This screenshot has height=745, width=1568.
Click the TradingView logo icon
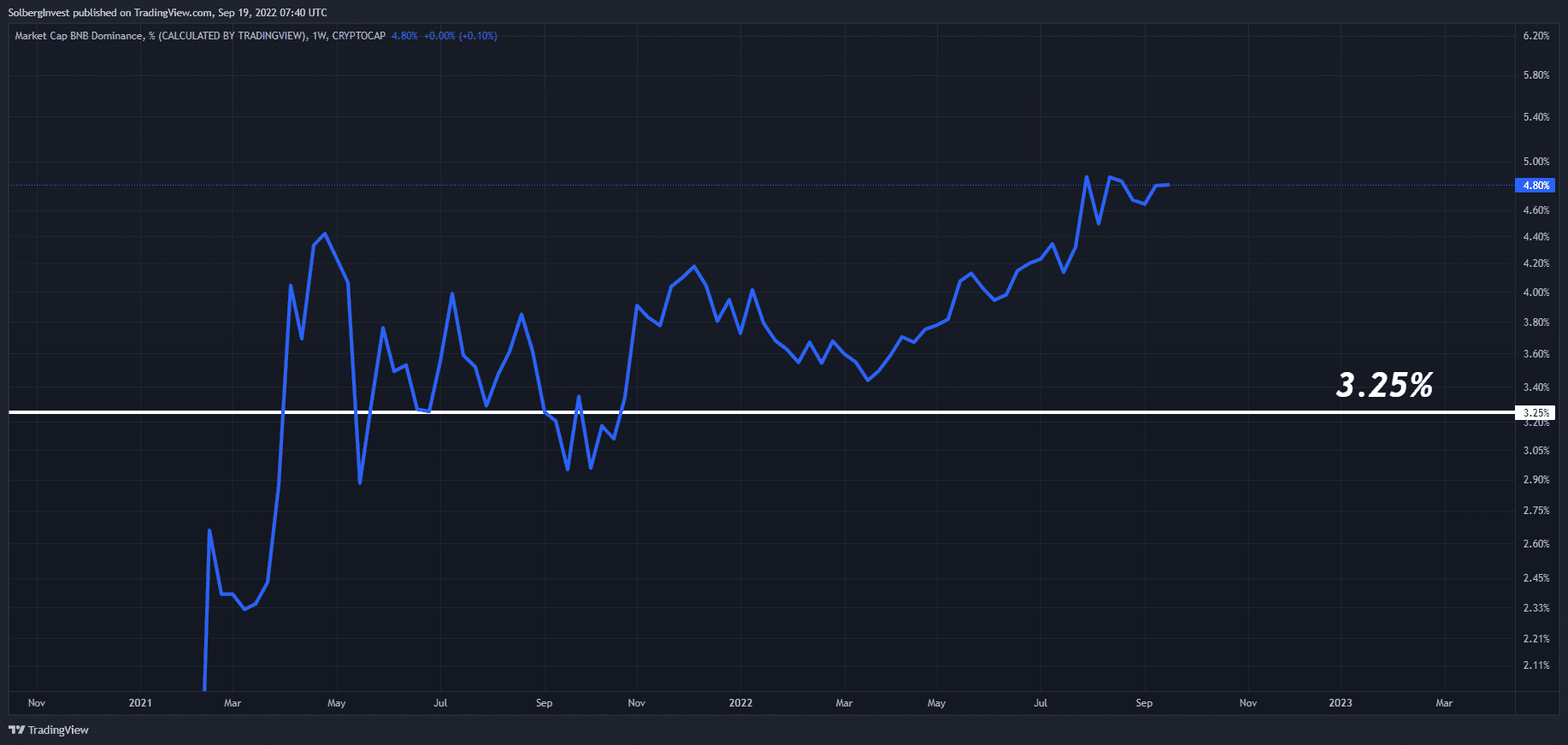tap(16, 730)
